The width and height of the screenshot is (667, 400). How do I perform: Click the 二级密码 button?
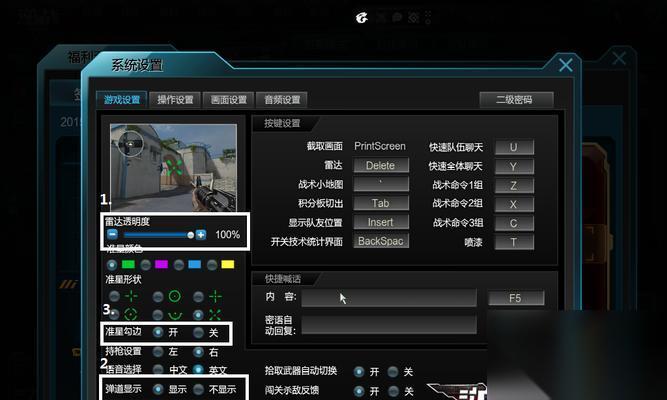point(516,100)
